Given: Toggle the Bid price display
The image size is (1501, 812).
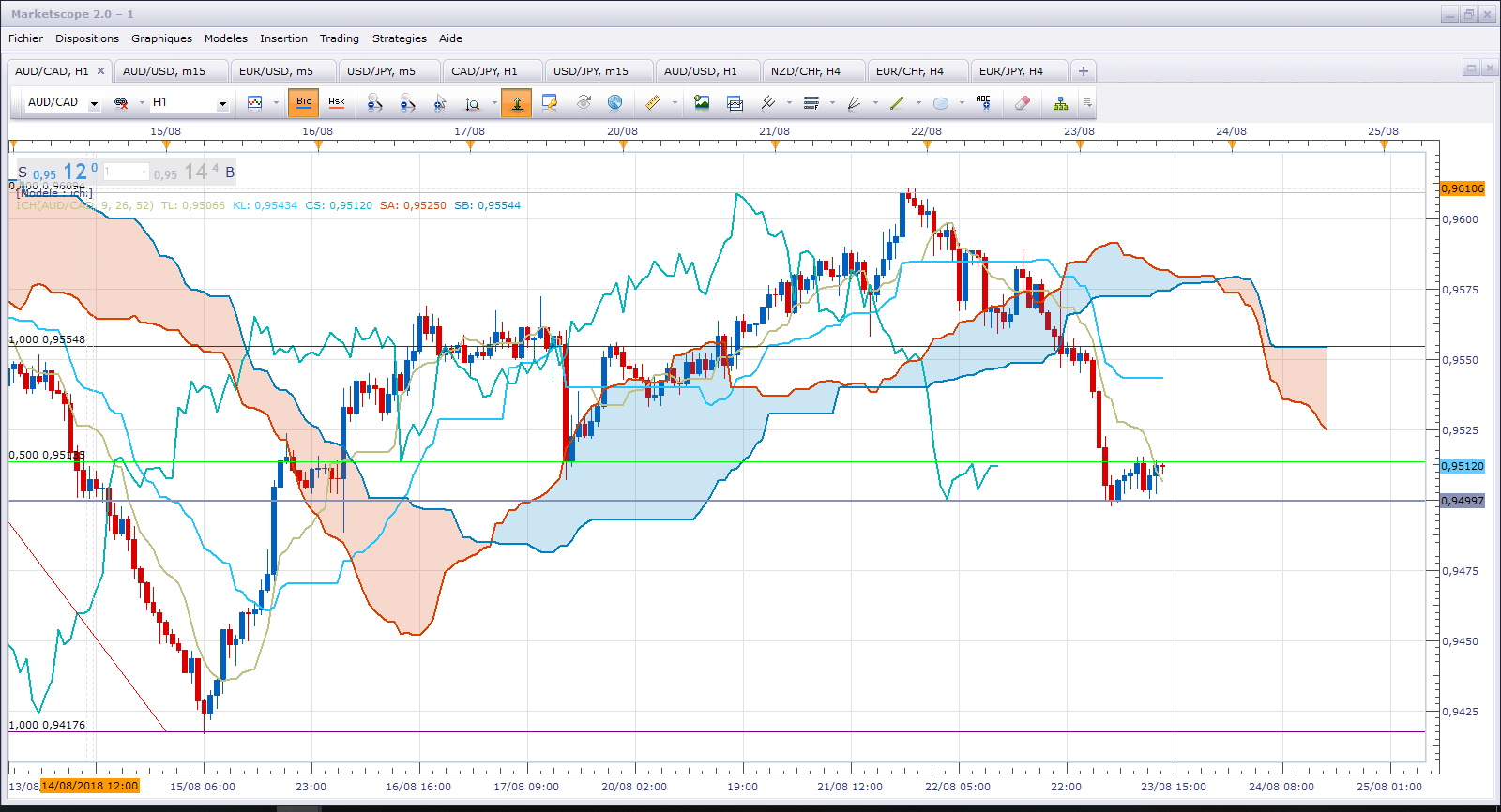Looking at the screenshot, I should 304,102.
